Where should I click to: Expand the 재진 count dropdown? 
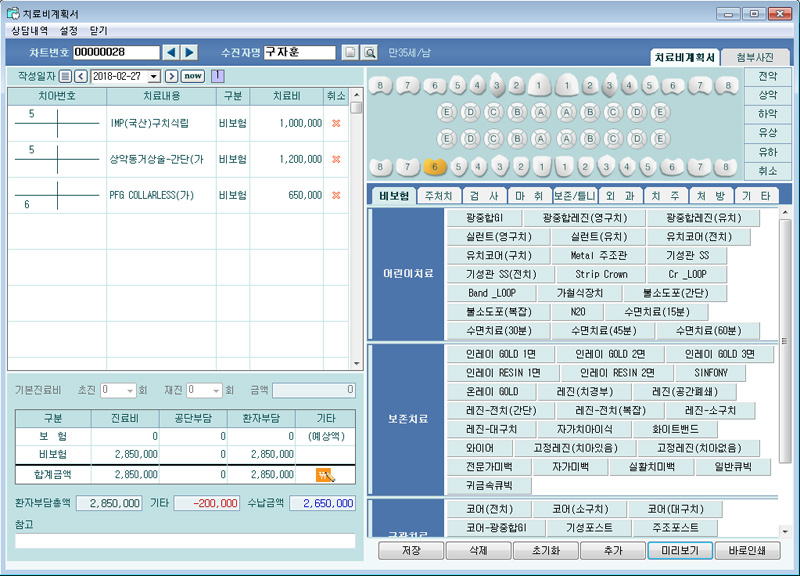217,390
